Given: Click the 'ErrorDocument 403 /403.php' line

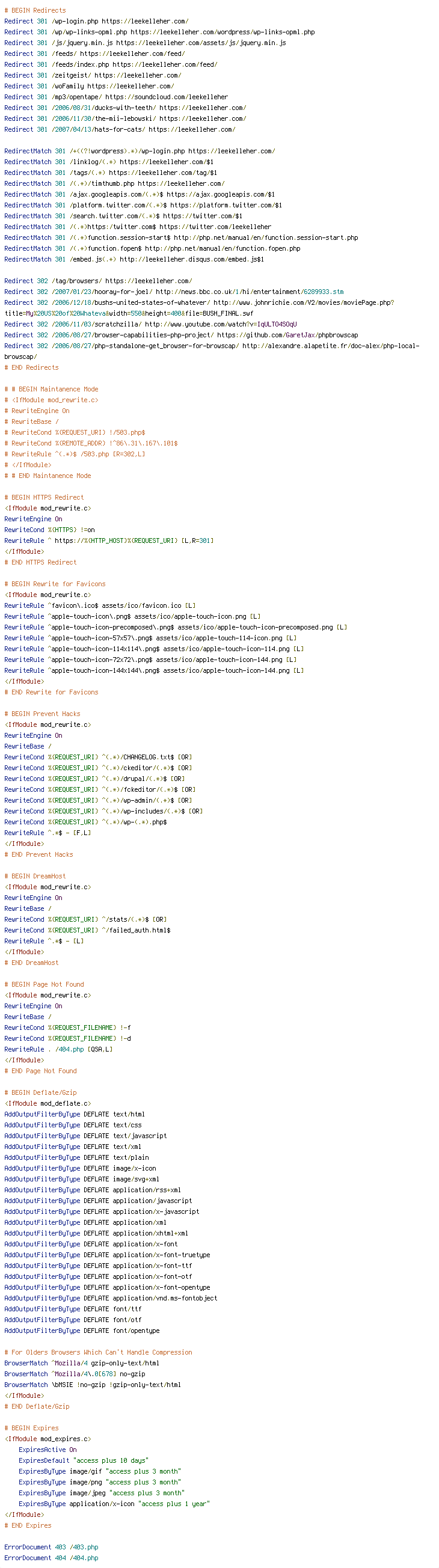Looking at the screenshot, I should pyautogui.click(x=51, y=1548).
